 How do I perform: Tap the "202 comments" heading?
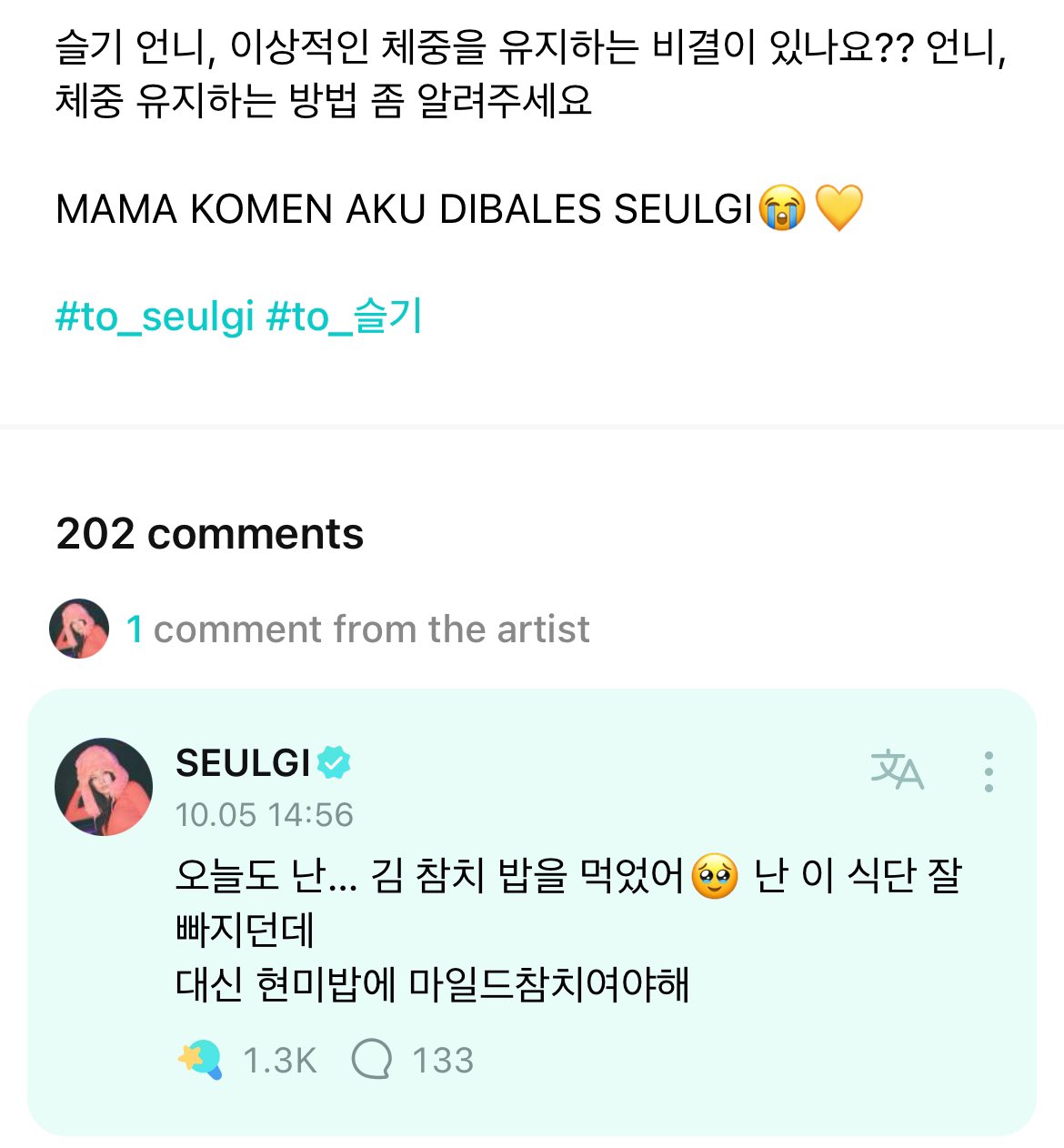pyautogui.click(x=209, y=534)
